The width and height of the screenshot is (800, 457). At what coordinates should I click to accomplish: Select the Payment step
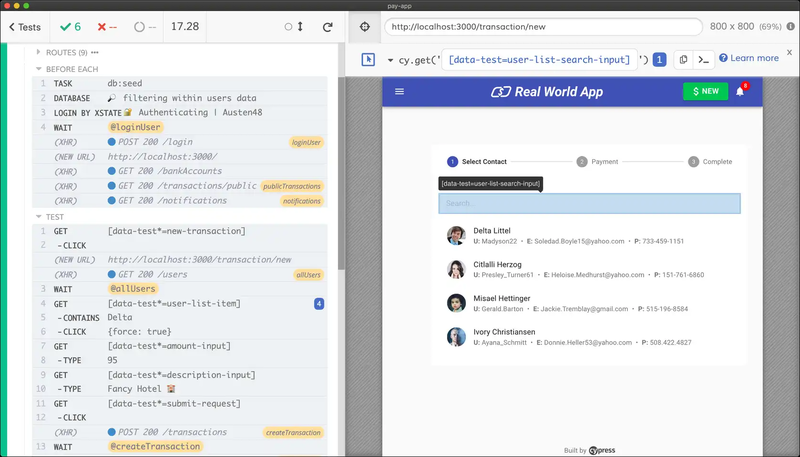point(597,162)
